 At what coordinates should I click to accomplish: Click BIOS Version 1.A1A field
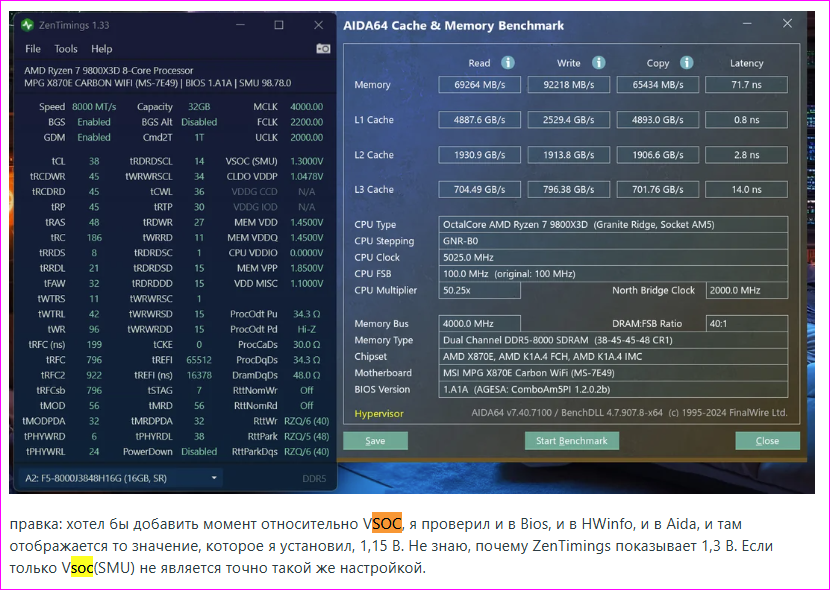pyautogui.click(x=613, y=389)
